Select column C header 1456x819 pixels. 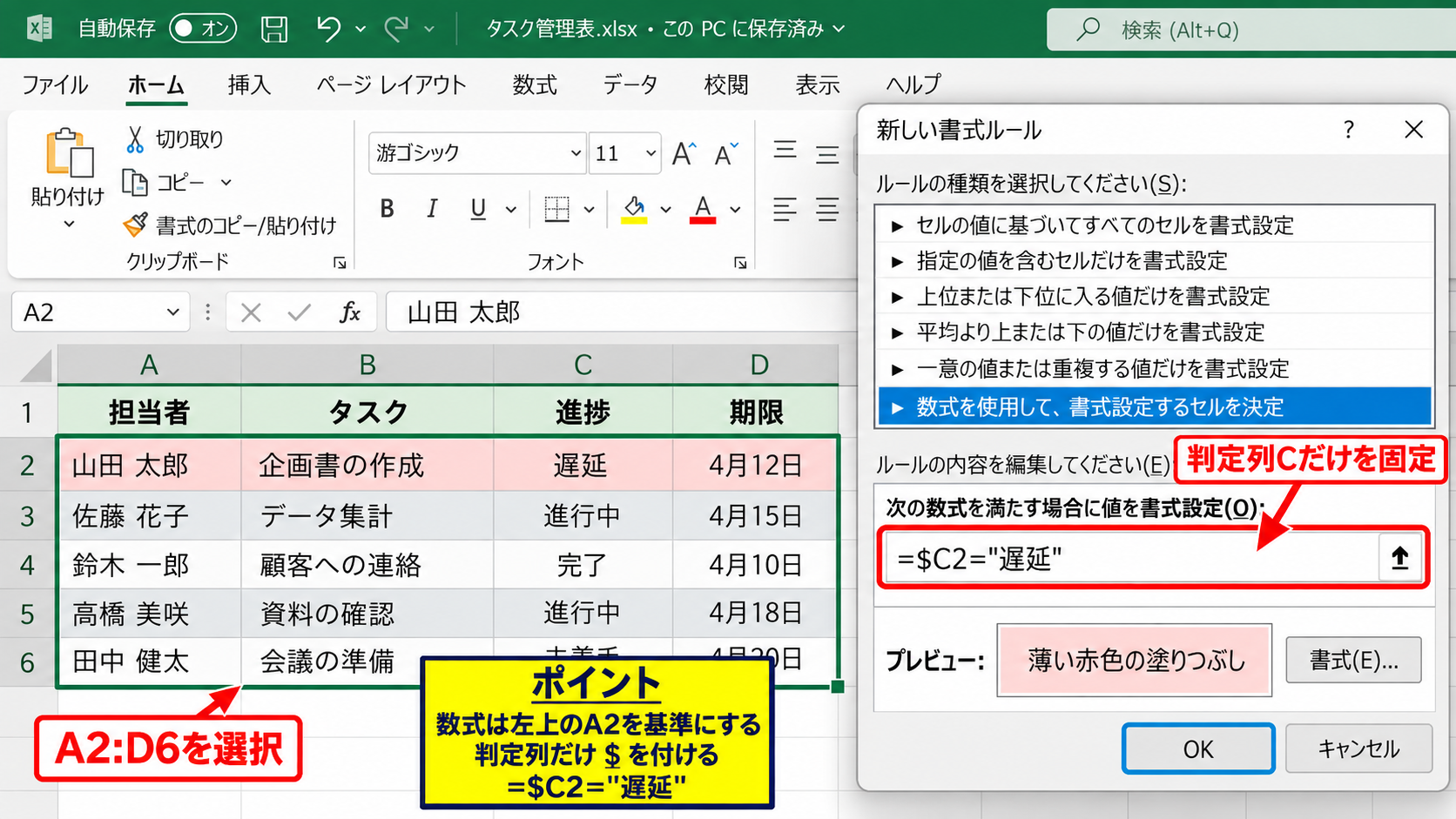point(583,365)
